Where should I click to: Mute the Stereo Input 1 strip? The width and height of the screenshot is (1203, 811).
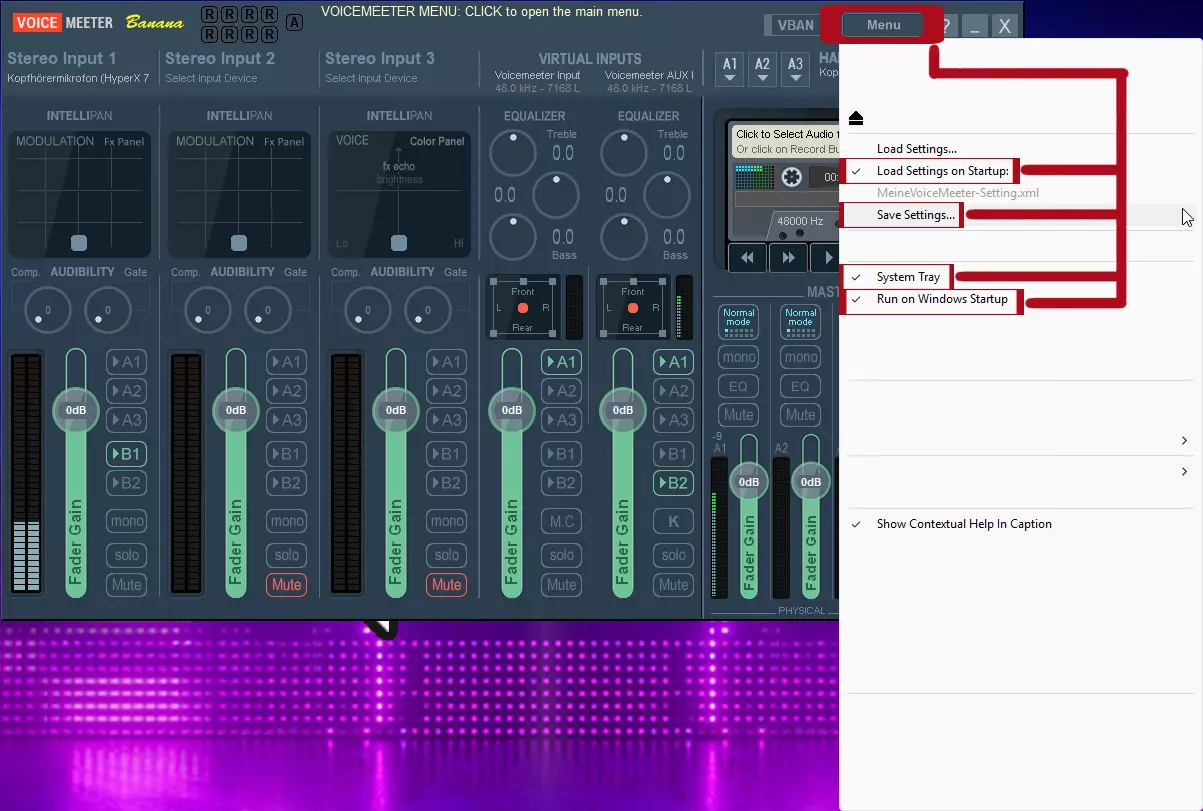point(127,585)
